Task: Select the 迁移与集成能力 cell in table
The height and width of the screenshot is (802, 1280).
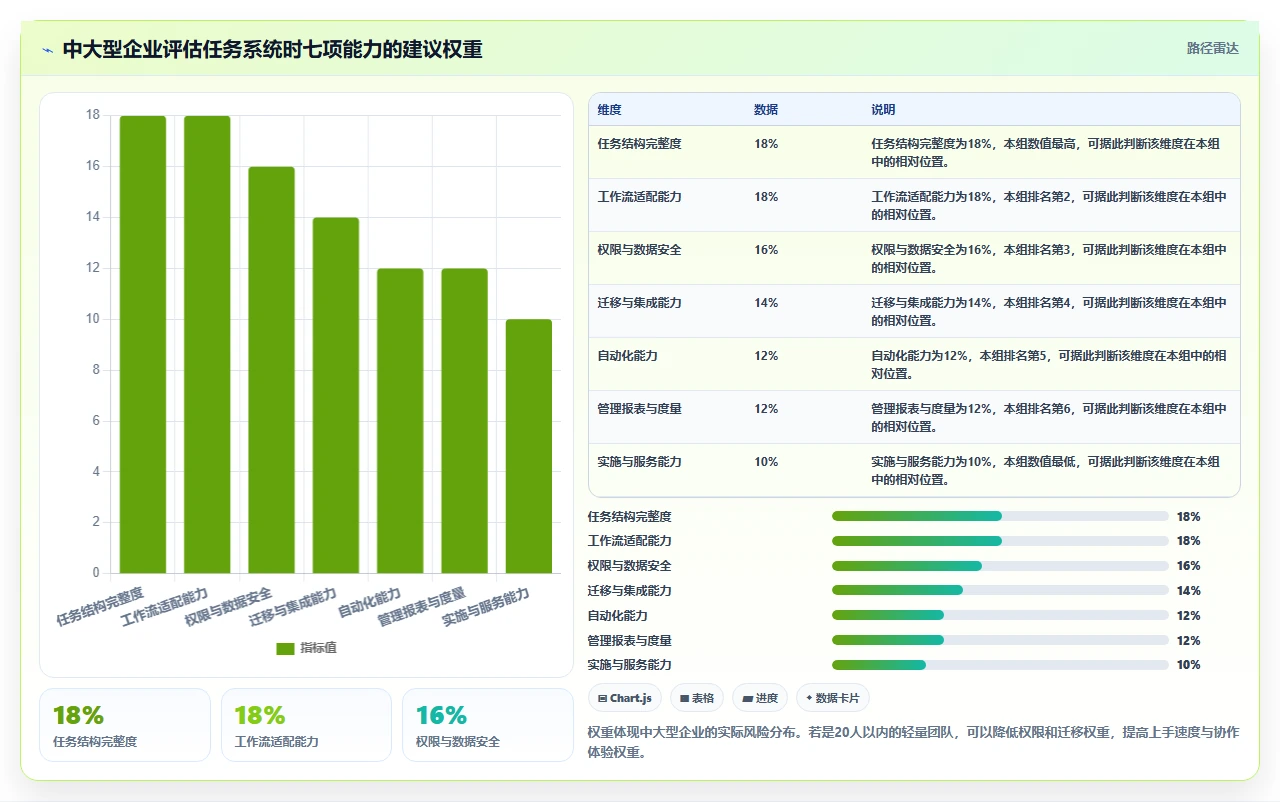Action: click(x=639, y=303)
